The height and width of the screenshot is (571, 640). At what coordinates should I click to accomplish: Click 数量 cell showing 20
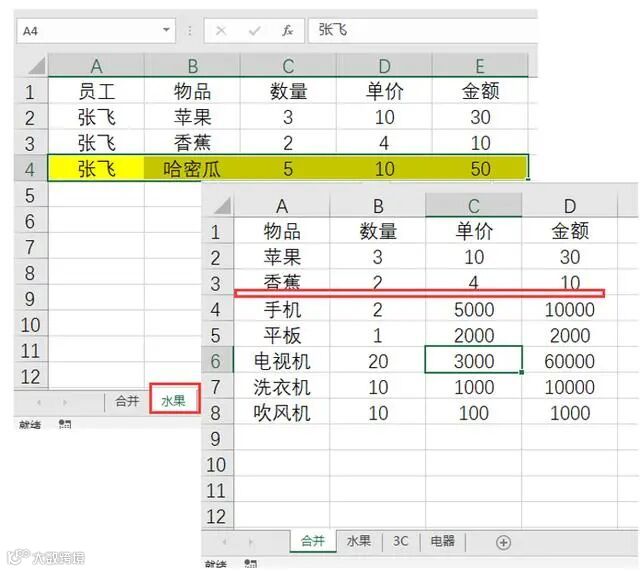(378, 360)
